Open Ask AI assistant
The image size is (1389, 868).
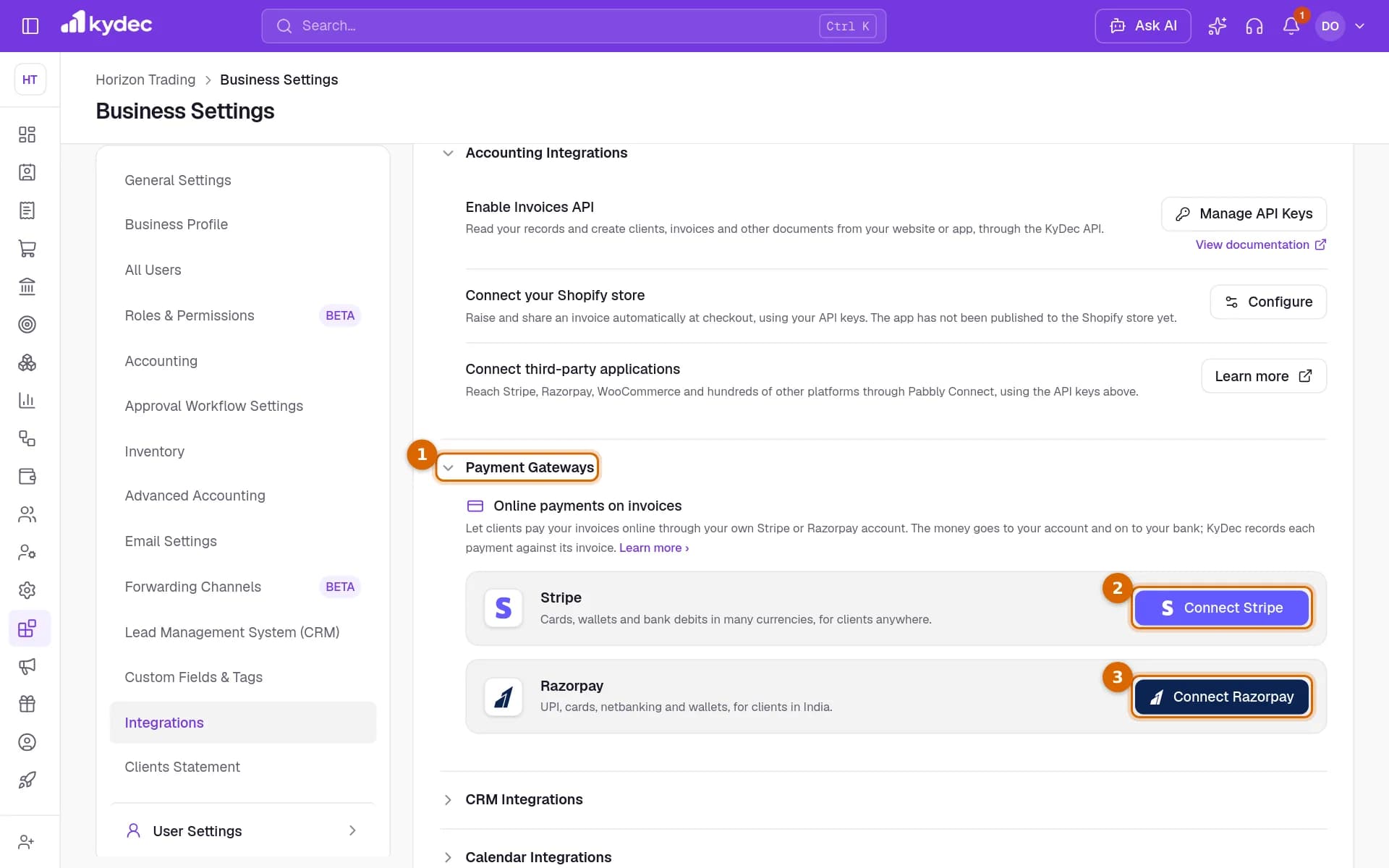tap(1143, 26)
